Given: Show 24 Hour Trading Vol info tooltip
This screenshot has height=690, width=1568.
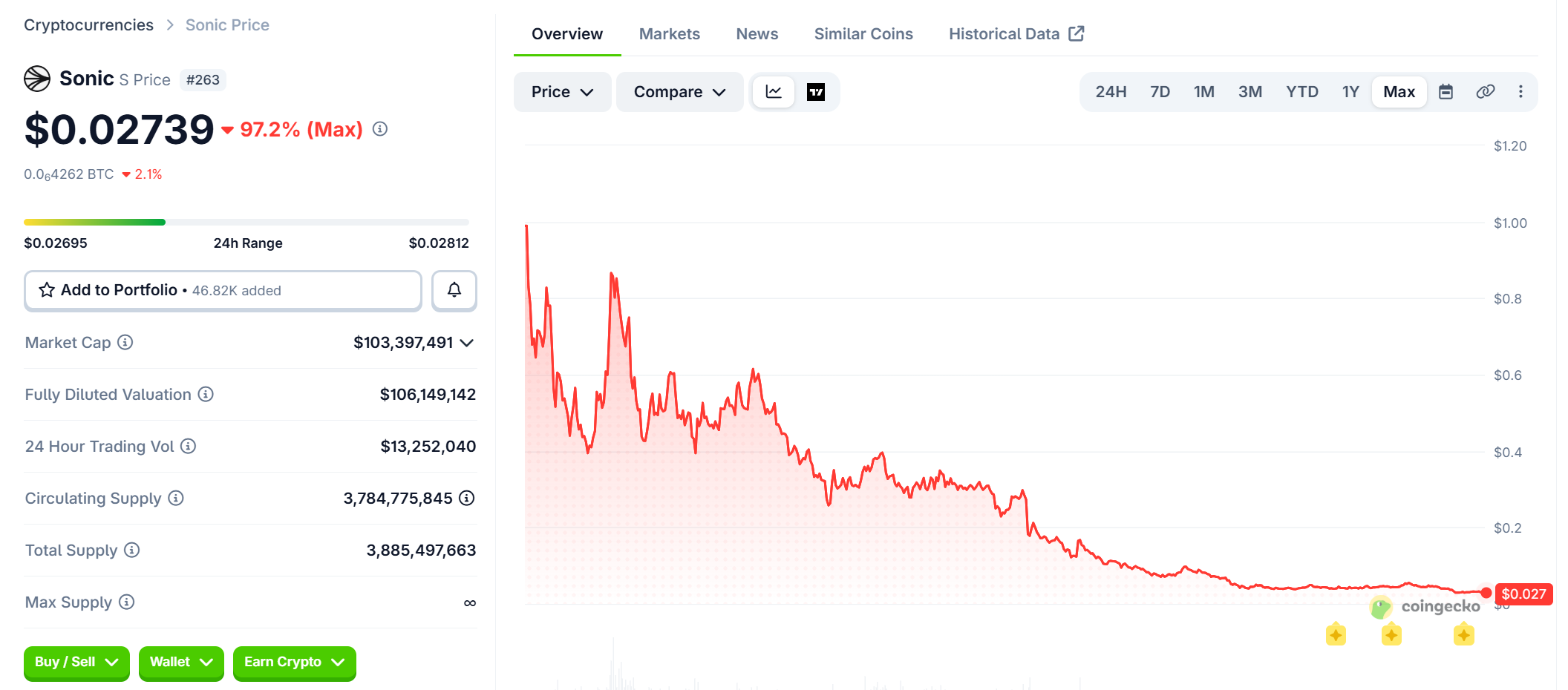Looking at the screenshot, I should pyautogui.click(x=189, y=446).
